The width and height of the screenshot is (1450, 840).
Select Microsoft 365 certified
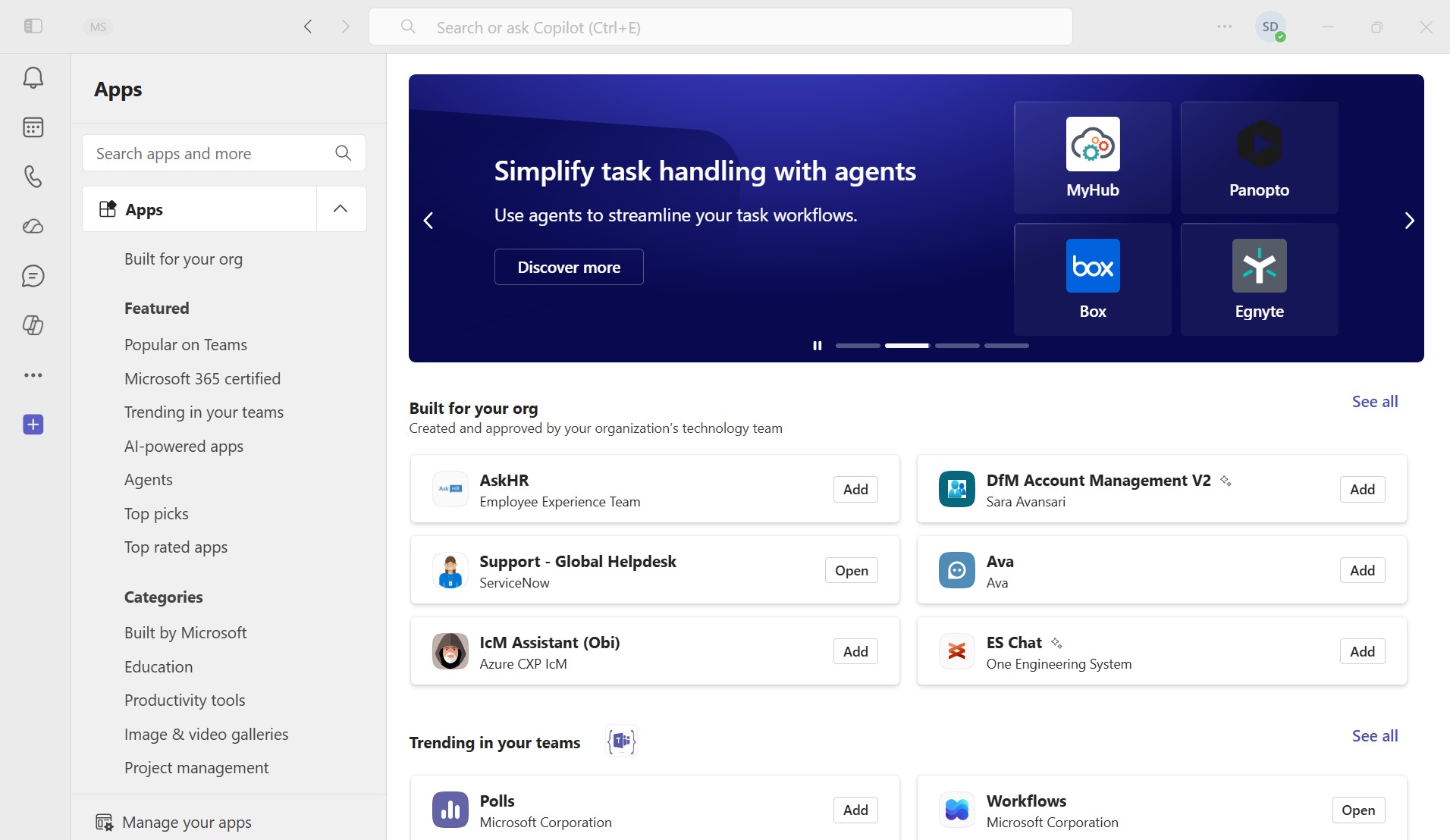202,379
